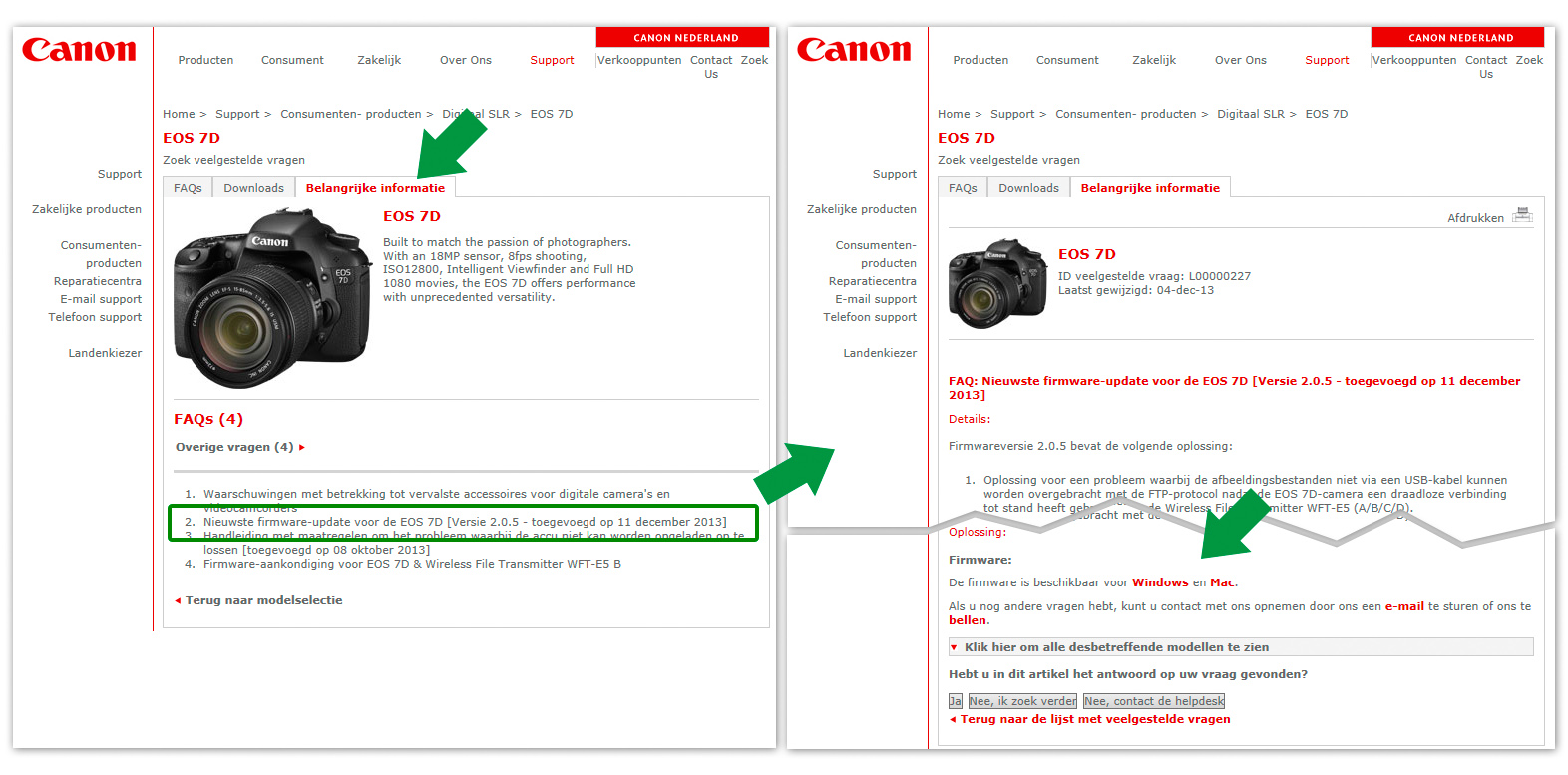Open Contact Us link in right page

(x=1486, y=67)
